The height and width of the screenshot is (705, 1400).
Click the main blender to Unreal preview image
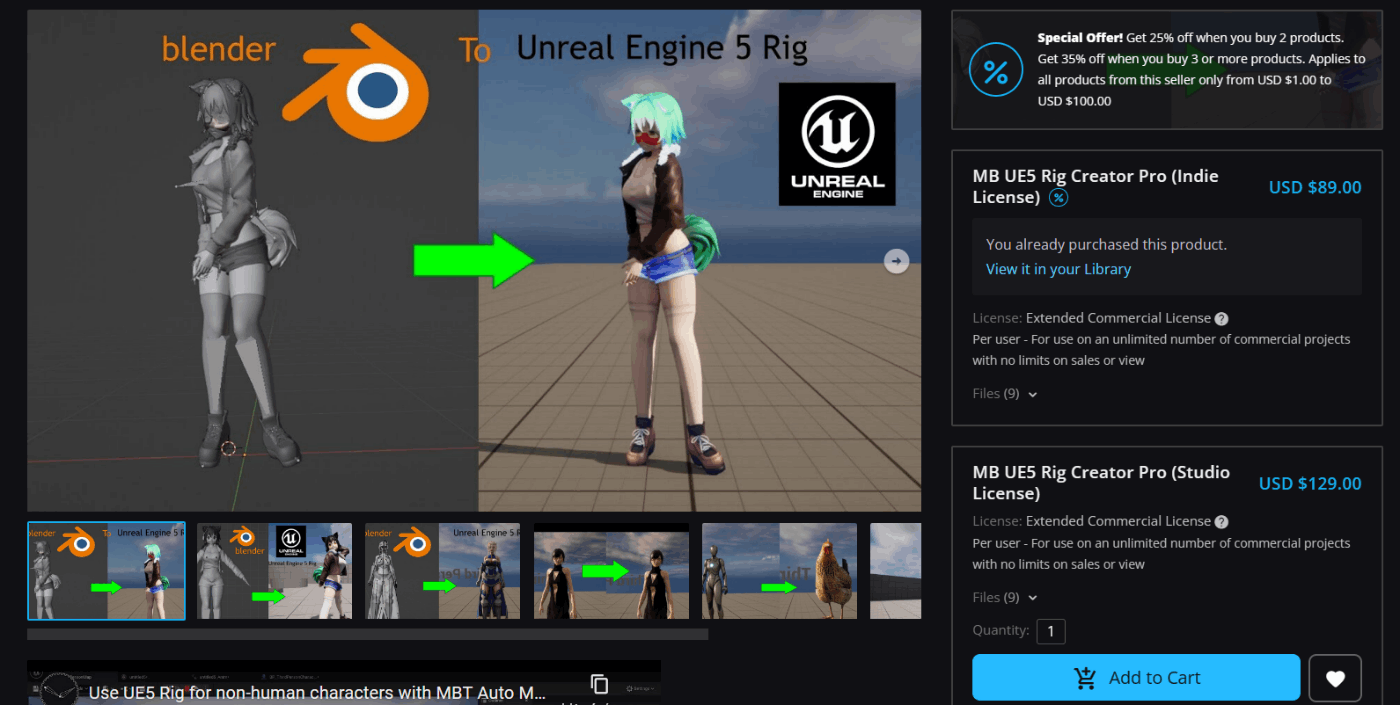click(x=474, y=261)
